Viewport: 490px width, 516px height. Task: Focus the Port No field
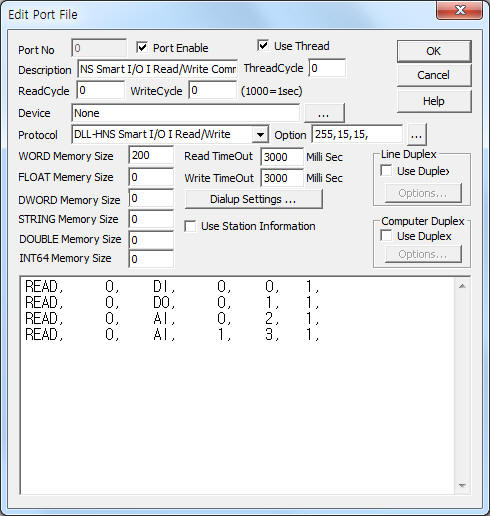[x=99, y=48]
